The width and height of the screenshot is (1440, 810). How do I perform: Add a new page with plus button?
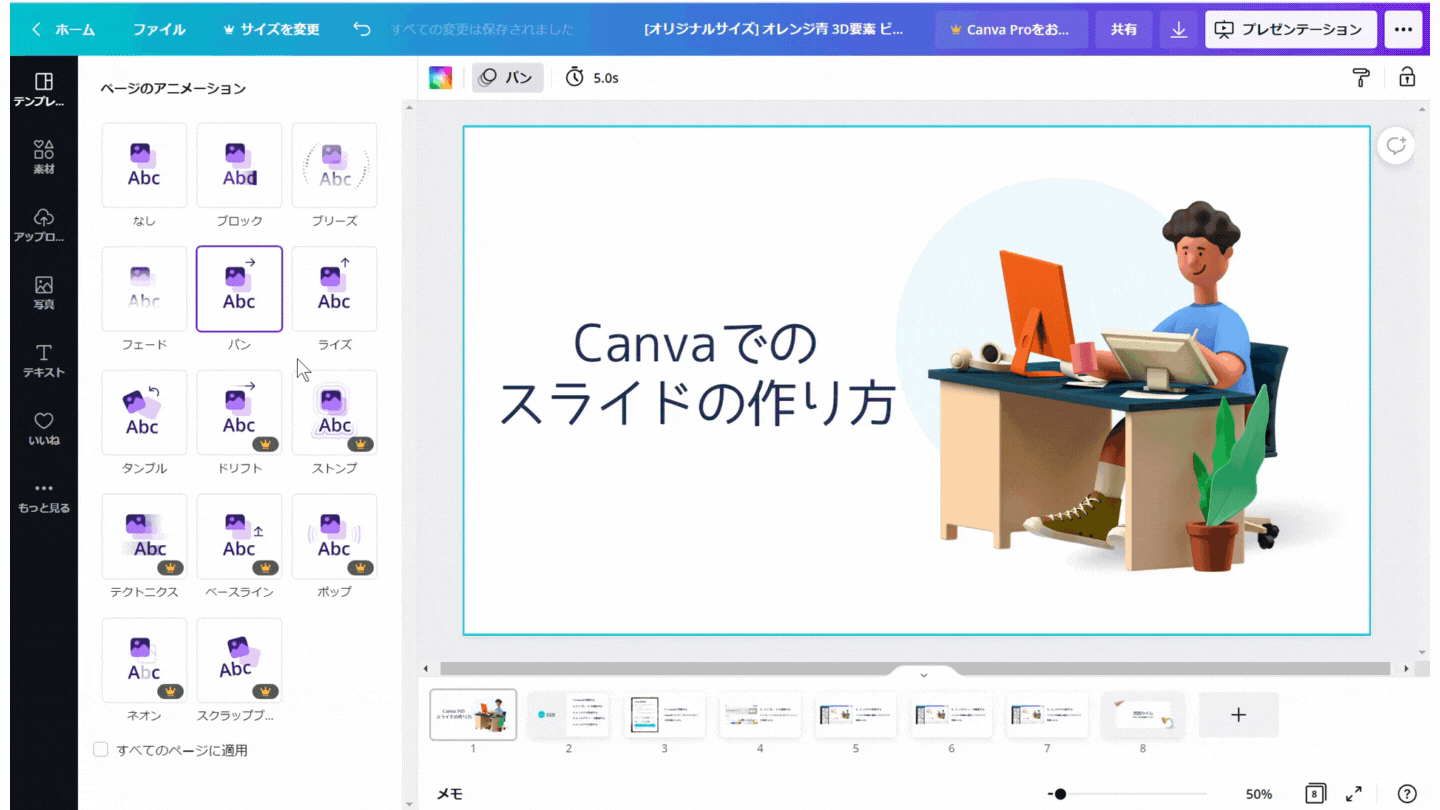point(1238,715)
